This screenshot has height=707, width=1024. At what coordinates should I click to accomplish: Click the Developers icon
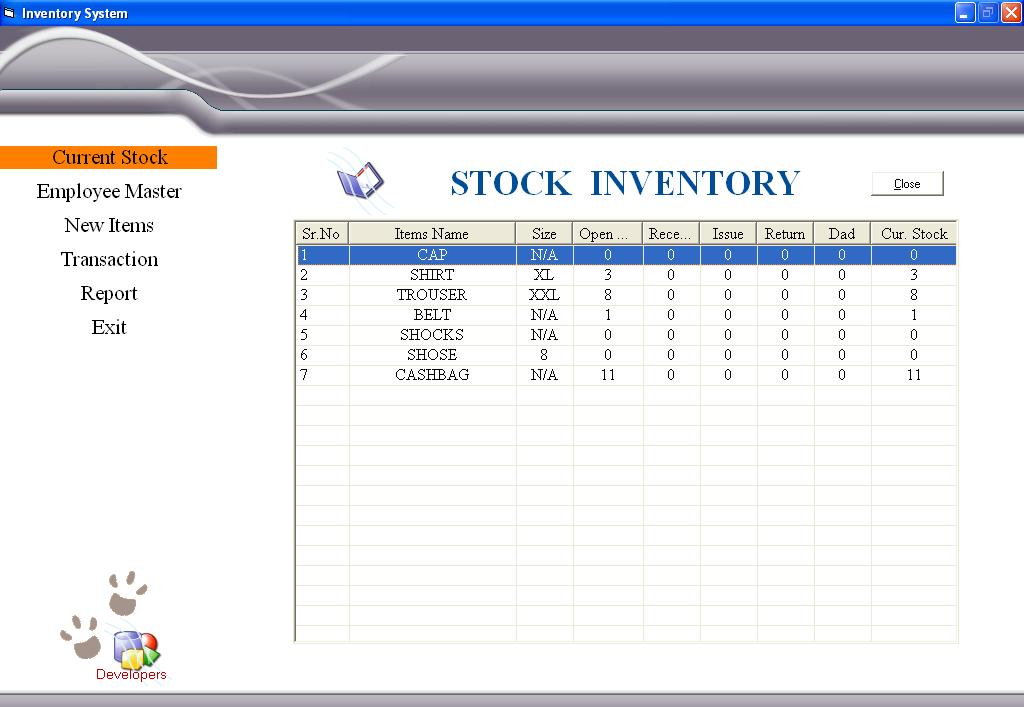tap(136, 650)
